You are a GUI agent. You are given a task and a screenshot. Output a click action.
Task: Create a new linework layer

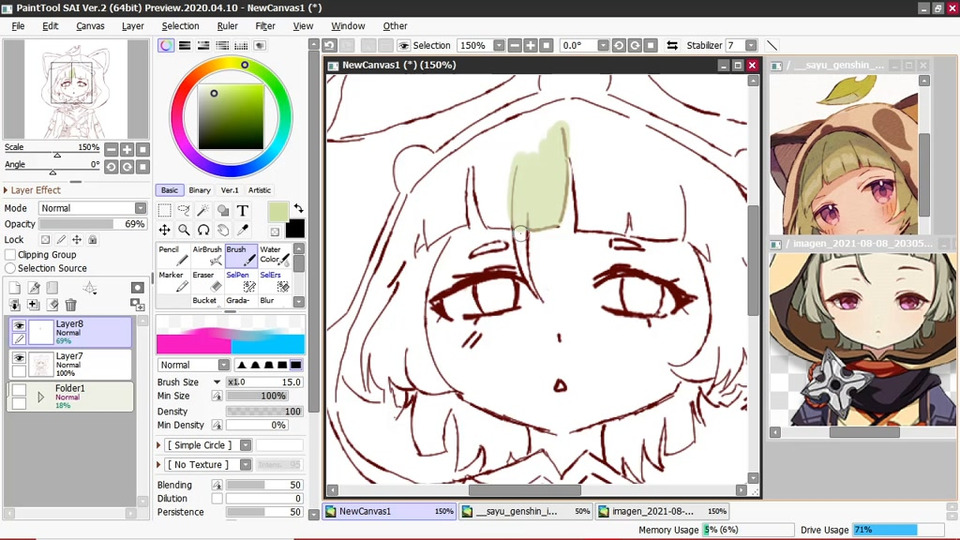[x=34, y=288]
